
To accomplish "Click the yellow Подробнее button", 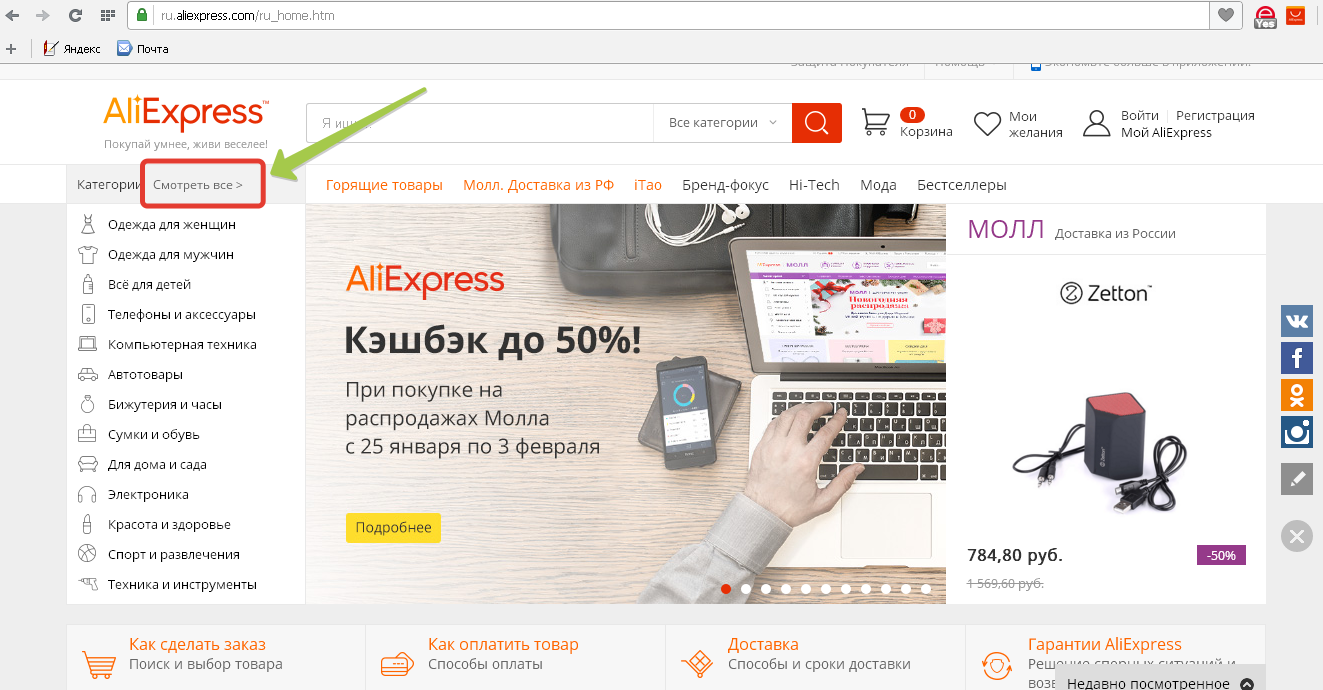I will pos(393,527).
